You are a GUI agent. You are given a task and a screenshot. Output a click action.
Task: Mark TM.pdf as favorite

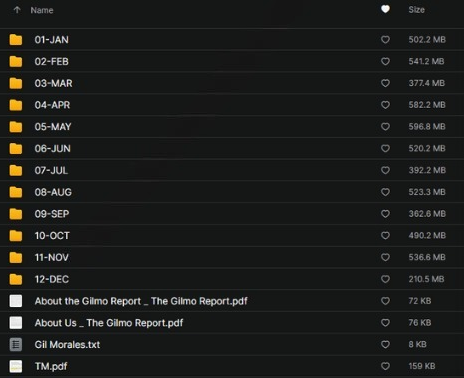[385, 366]
